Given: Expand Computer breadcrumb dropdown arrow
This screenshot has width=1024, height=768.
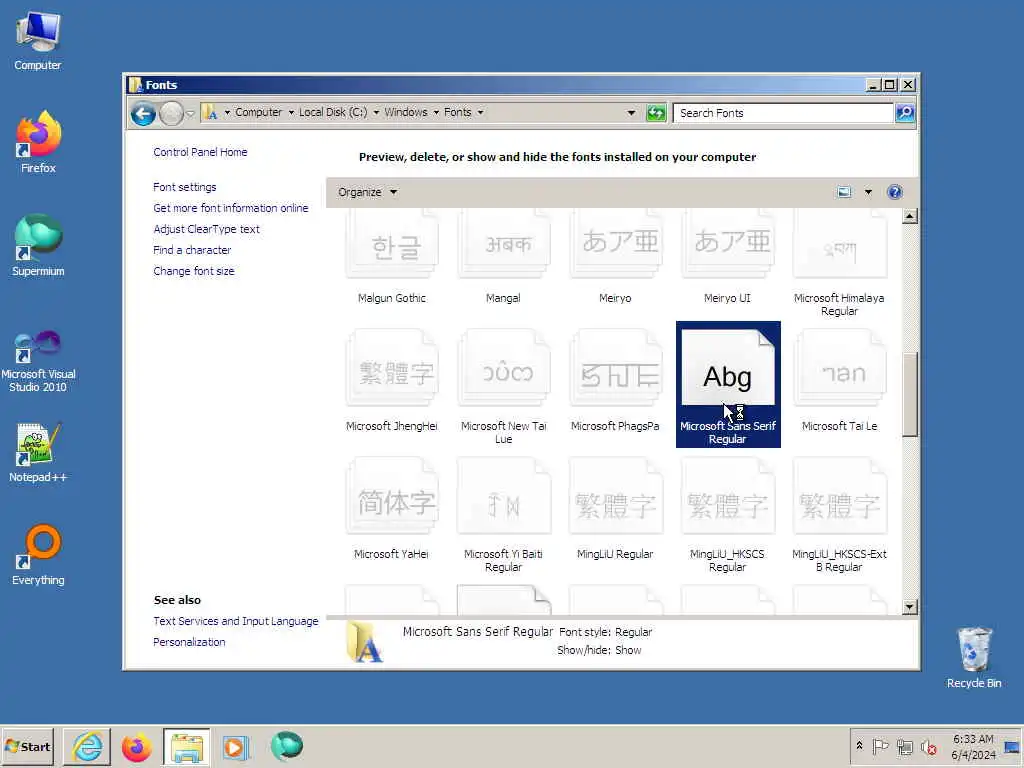Looking at the screenshot, I should pyautogui.click(x=291, y=112).
